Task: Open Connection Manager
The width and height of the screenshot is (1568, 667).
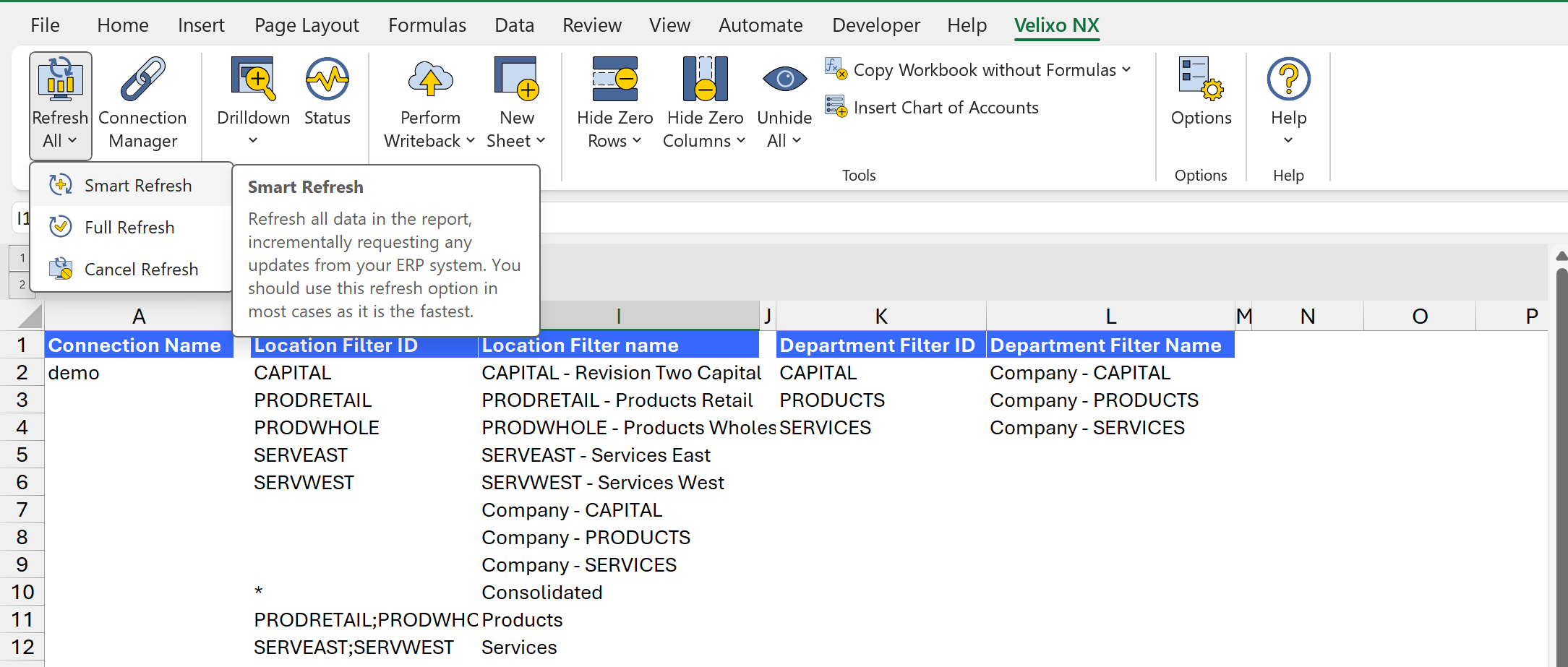Action: (142, 105)
